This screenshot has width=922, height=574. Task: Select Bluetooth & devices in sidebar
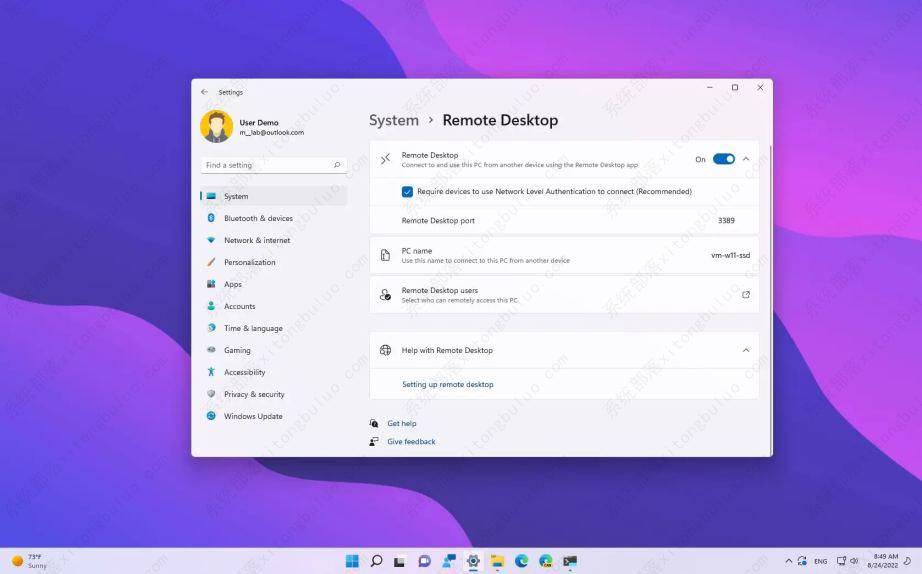click(x=258, y=218)
